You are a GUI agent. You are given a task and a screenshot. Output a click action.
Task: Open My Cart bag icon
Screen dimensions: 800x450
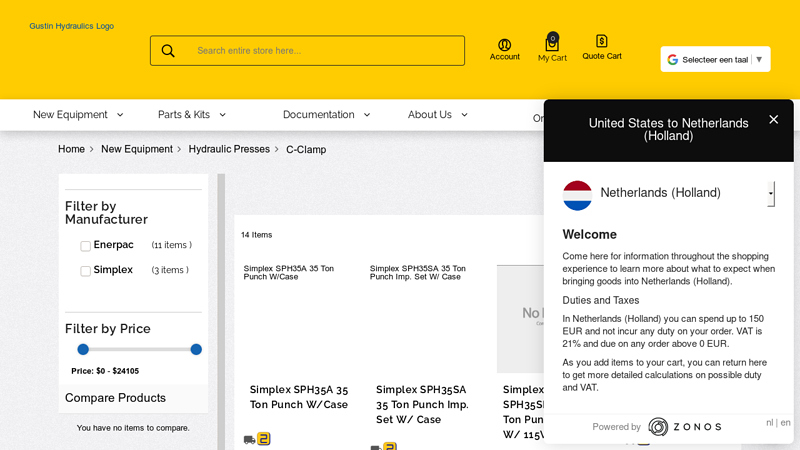pos(552,44)
